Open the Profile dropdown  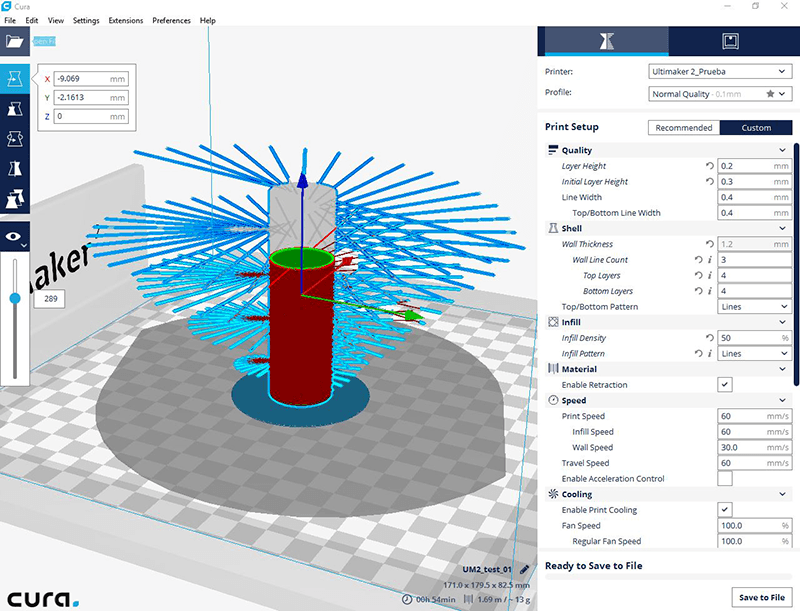pos(720,94)
